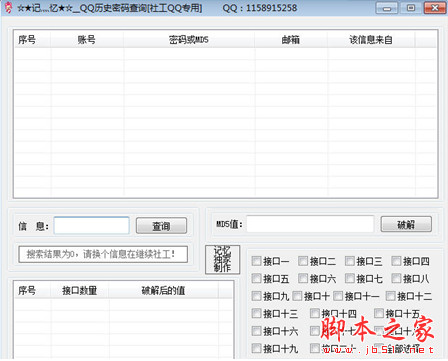Click 序号 header in the lower table
The width and height of the screenshot is (448, 361).
pos(33,290)
